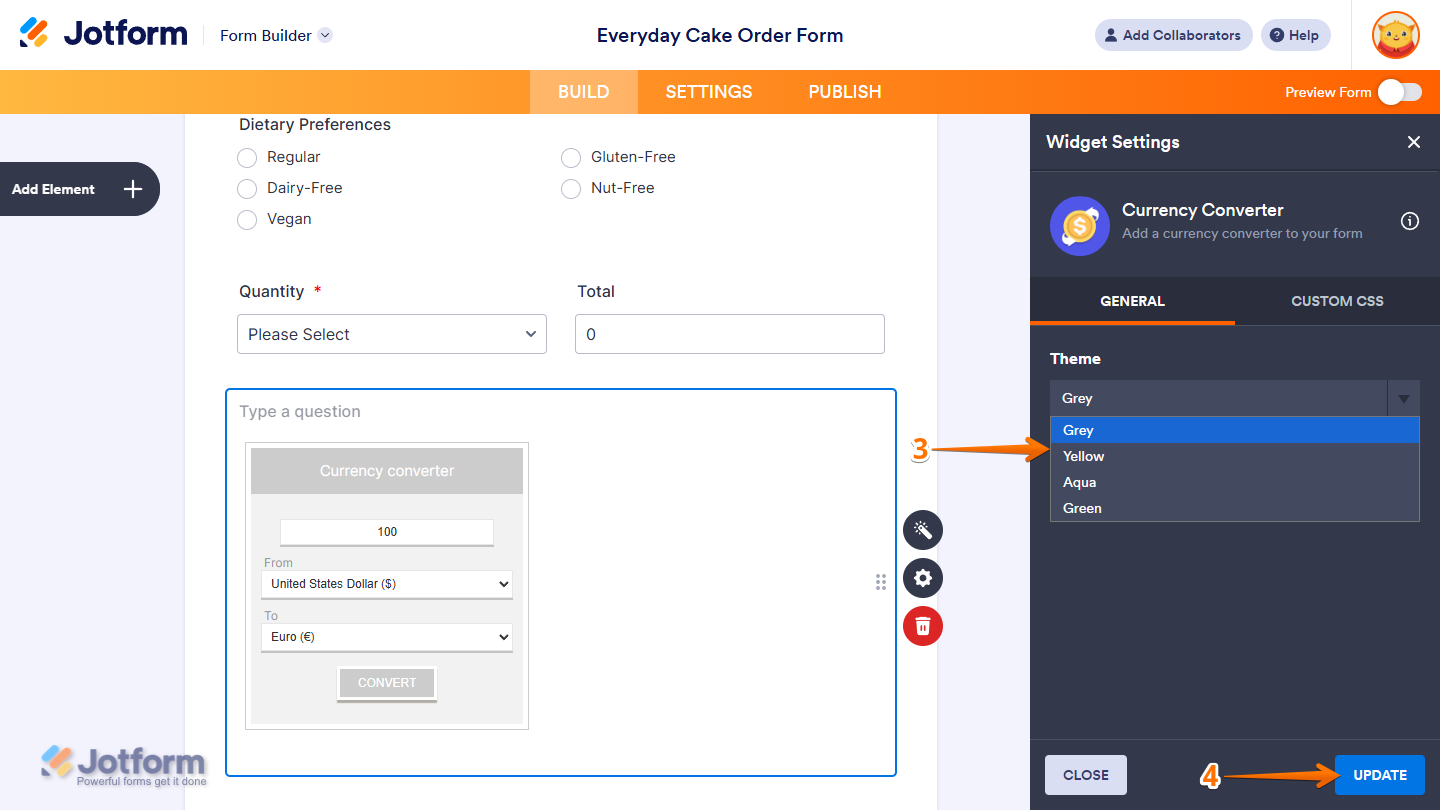
Task: Switch to the CUSTOM CSS tab
Action: 1337,300
